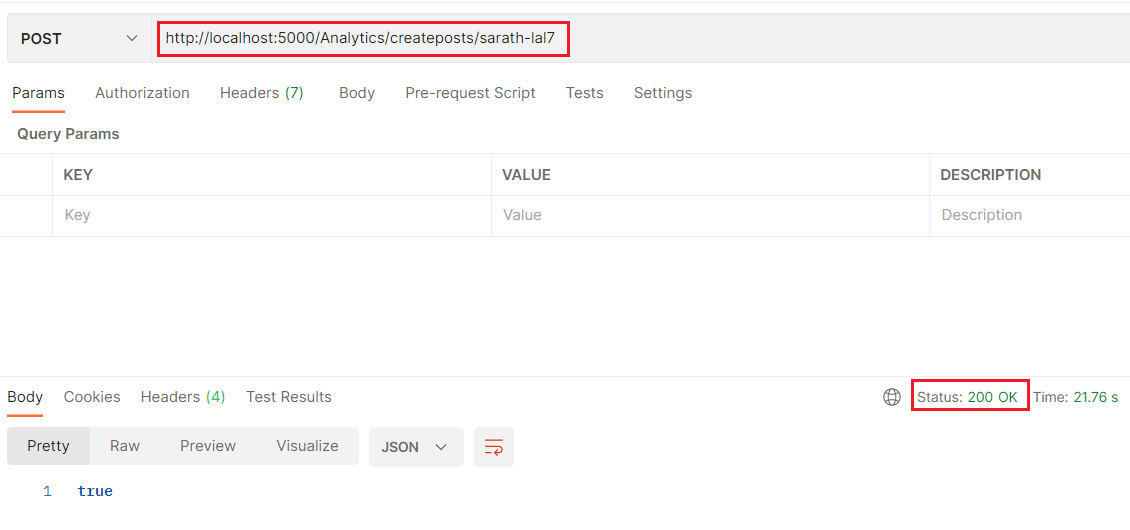The image size is (1130, 530).
Task: Open the Tests tab
Action: [584, 93]
